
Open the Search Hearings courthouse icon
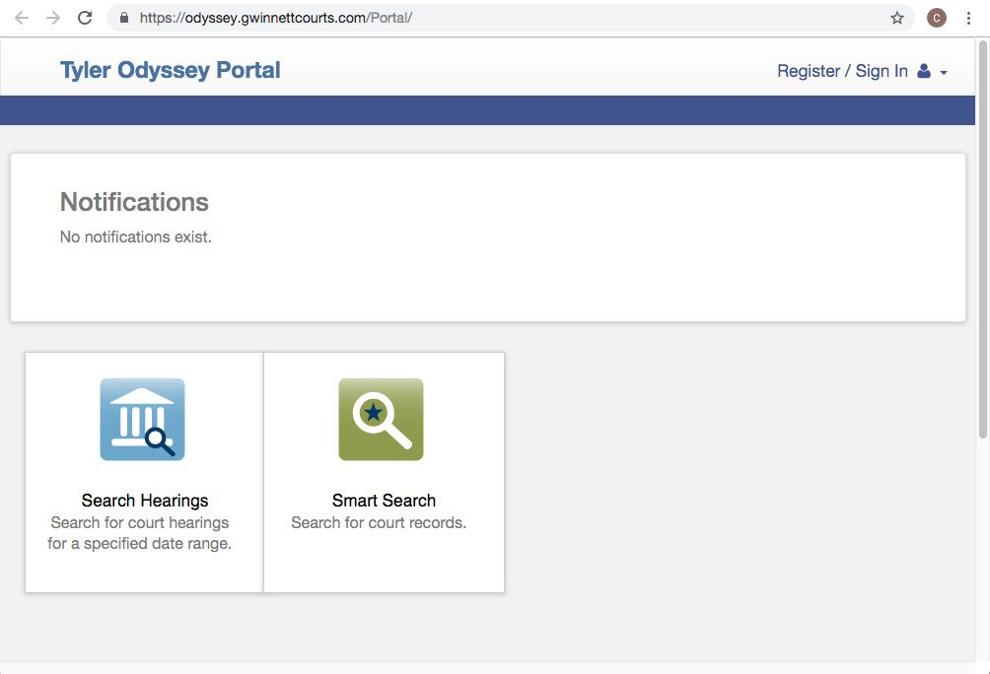(x=142, y=419)
